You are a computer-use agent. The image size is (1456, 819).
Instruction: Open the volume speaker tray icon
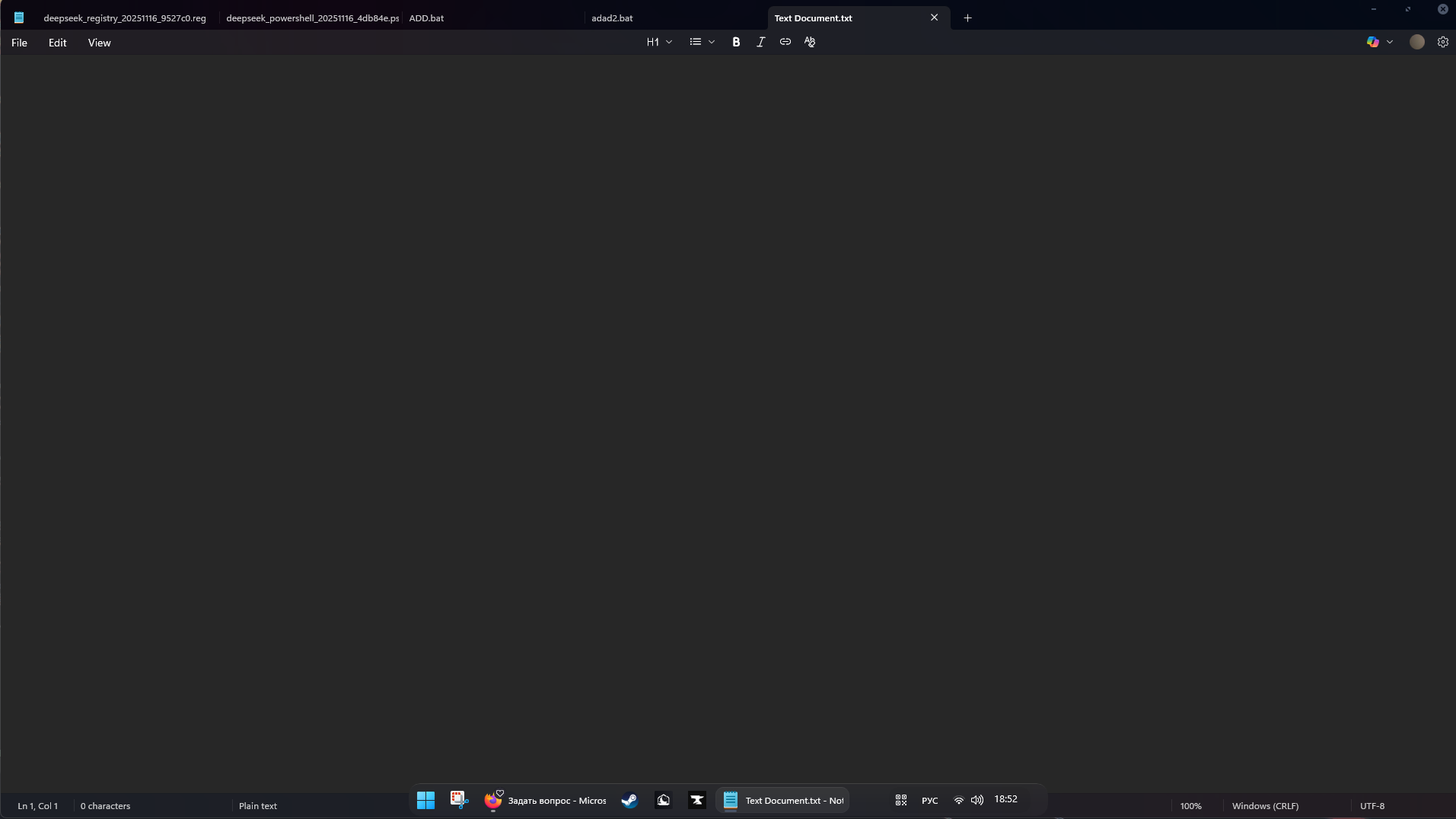pos(977,800)
